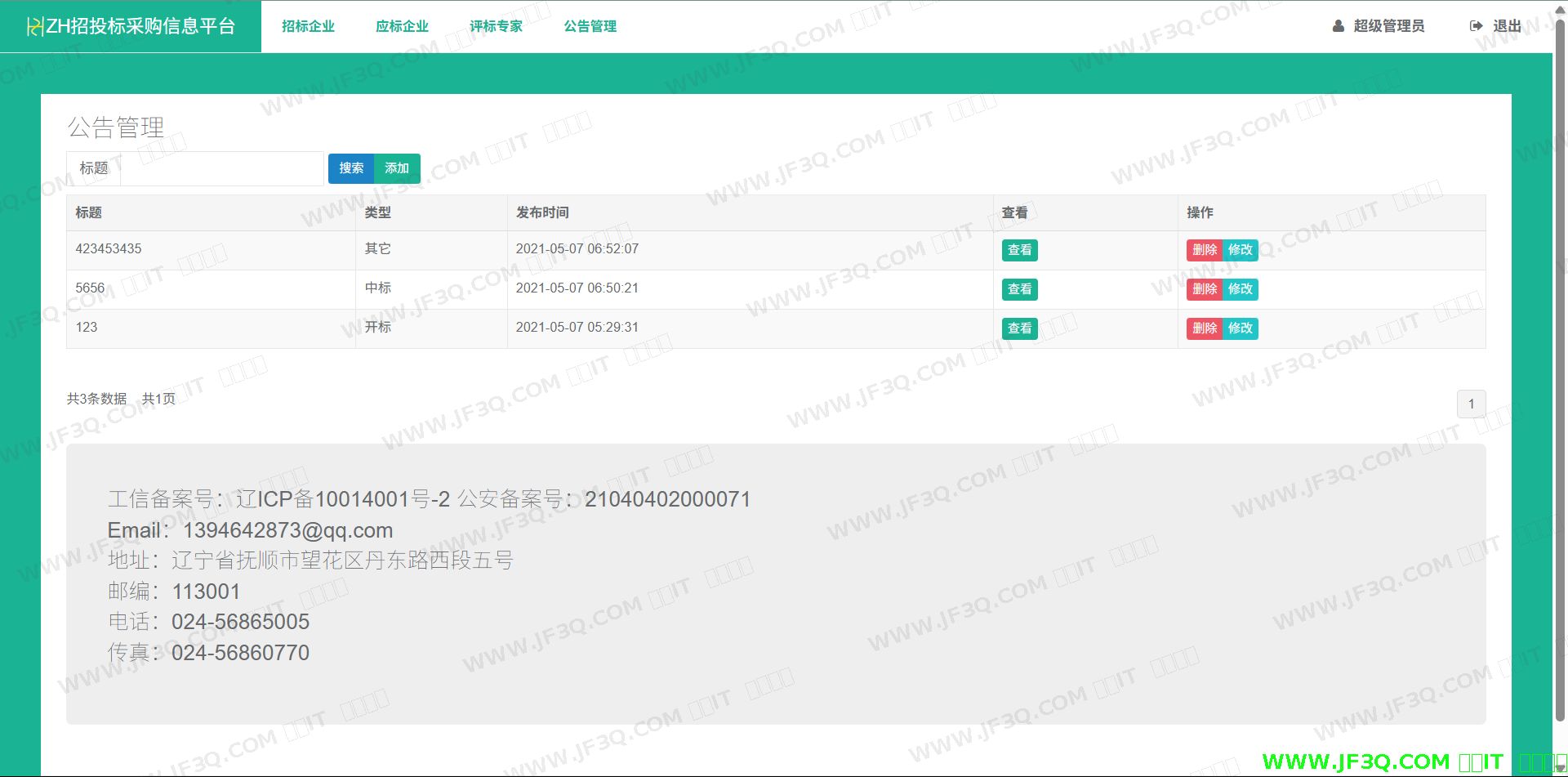Edit the 123 开标 announcement
Viewport: 1568px width, 777px height.
pyautogui.click(x=1240, y=328)
